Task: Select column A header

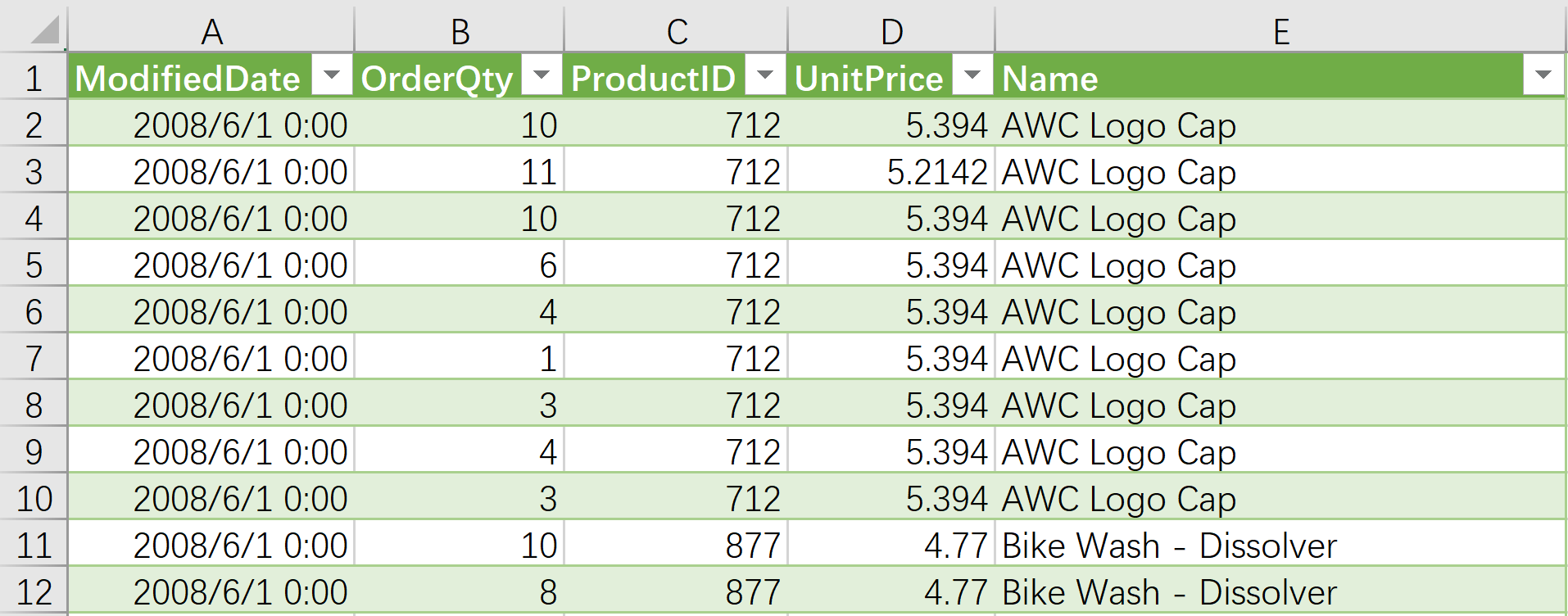Action: [211, 31]
